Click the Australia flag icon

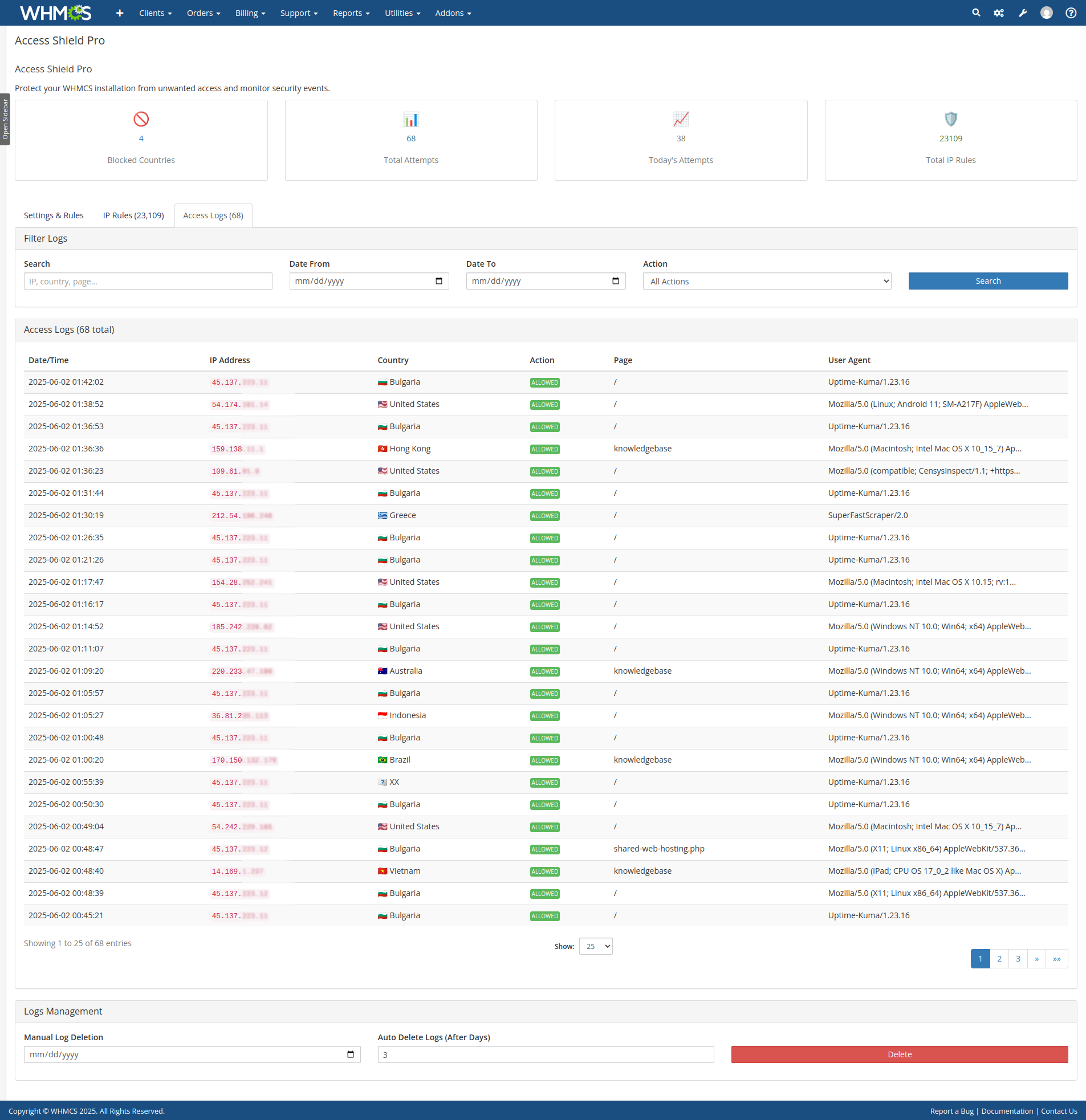pos(383,671)
